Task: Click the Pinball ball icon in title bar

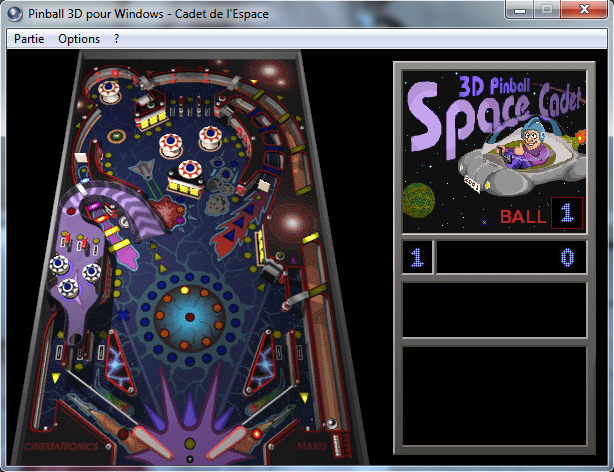Action: coord(15,14)
